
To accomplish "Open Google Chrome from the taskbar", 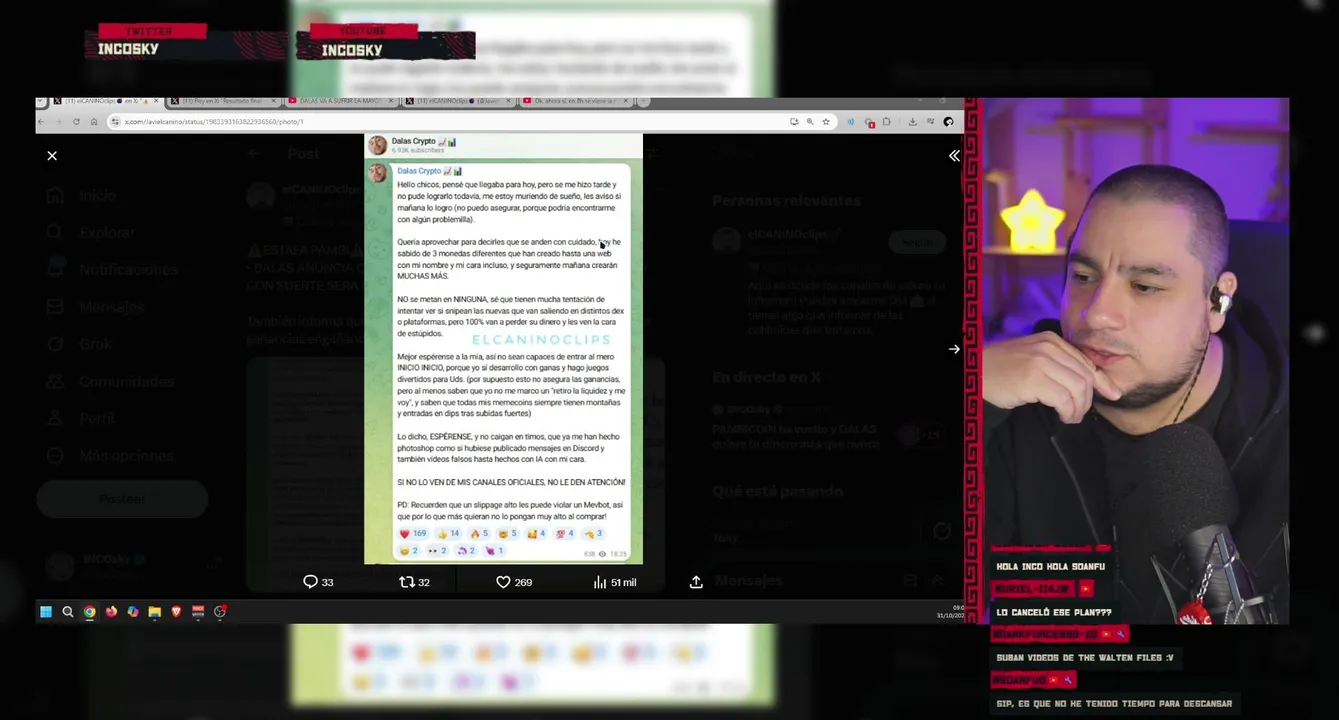I will pyautogui.click(x=90, y=612).
